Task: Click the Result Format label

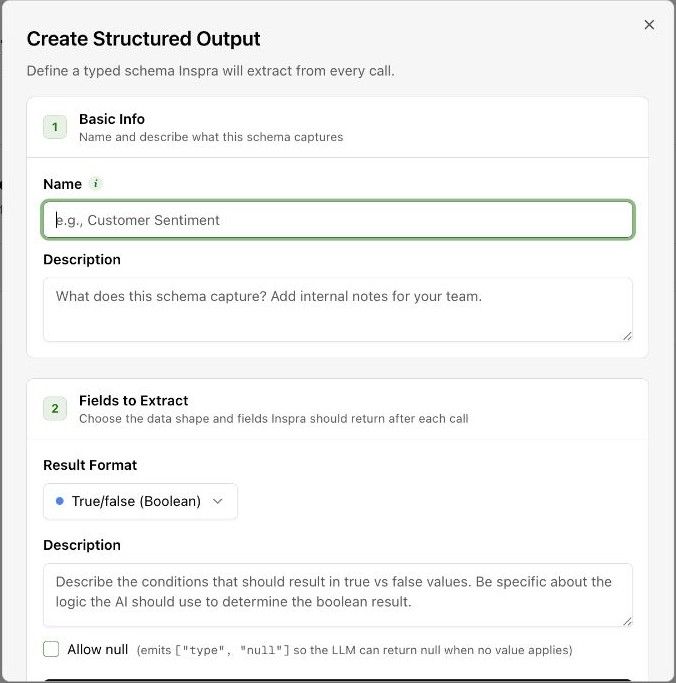Action: (x=90, y=465)
